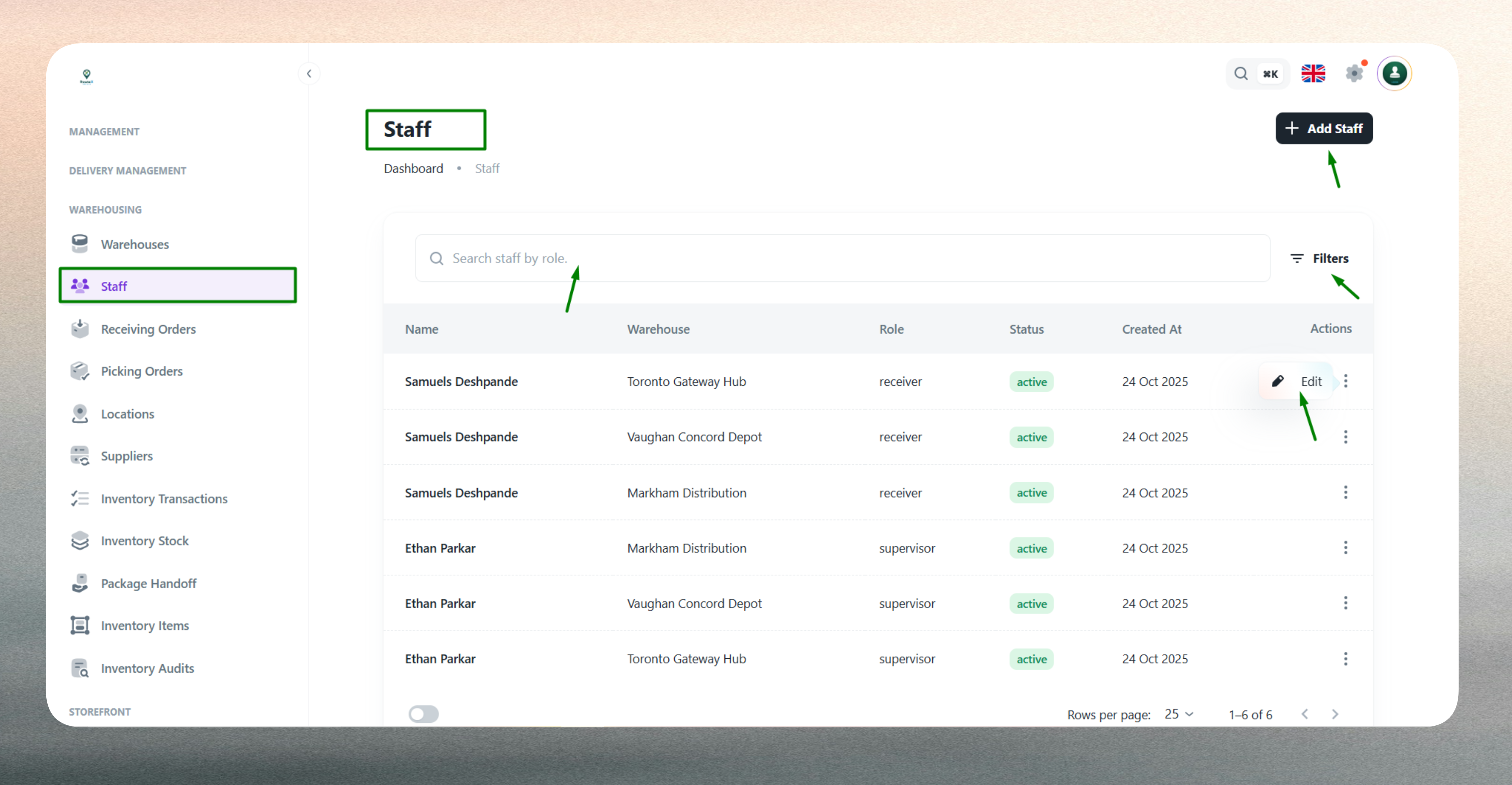Select the Warehouses sidebar icon
Image resolution: width=1512 pixels, height=785 pixels.
click(x=80, y=244)
